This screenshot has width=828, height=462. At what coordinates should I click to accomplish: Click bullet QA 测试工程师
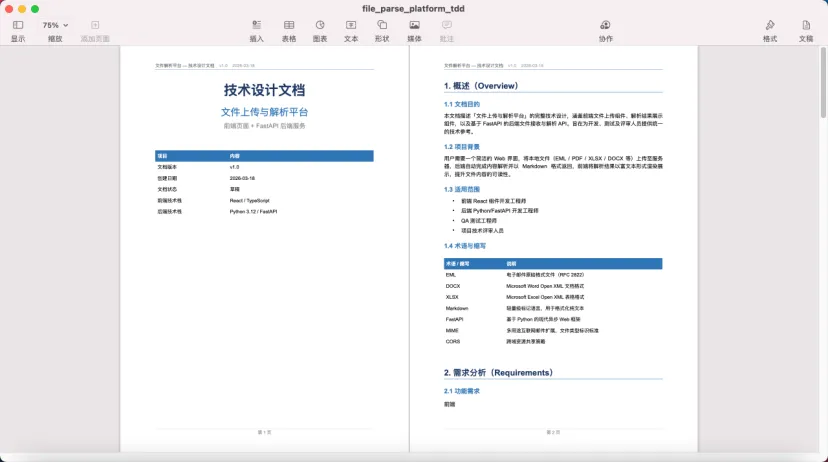point(479,221)
